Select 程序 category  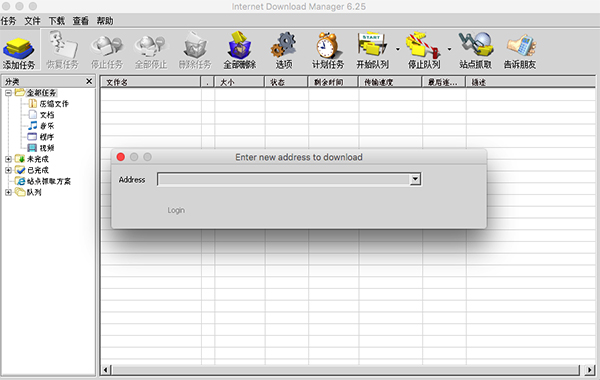click(47, 137)
